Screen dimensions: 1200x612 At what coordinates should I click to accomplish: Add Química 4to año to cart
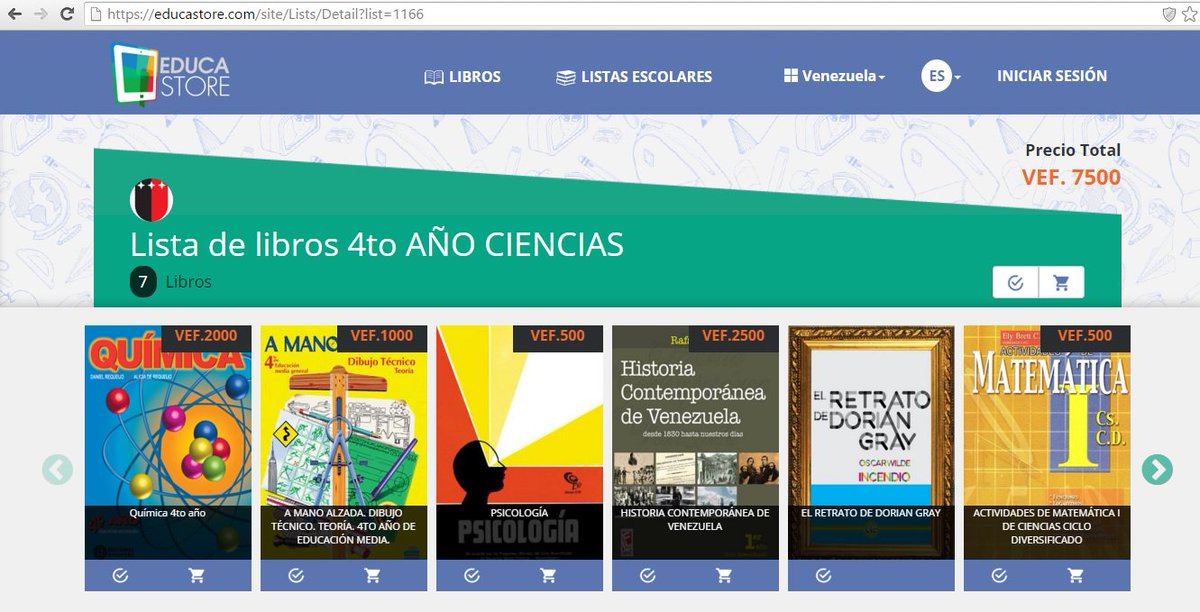click(x=197, y=575)
